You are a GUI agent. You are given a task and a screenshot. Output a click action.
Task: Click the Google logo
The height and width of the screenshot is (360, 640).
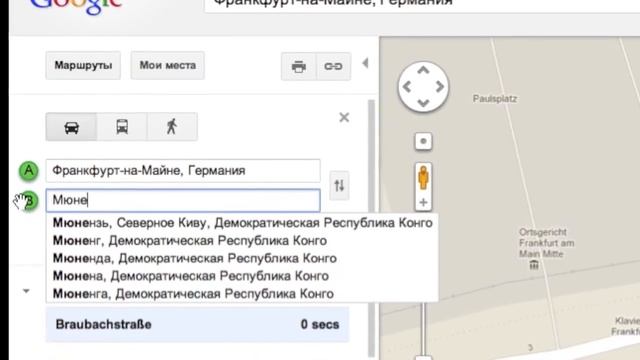[x=76, y=6]
